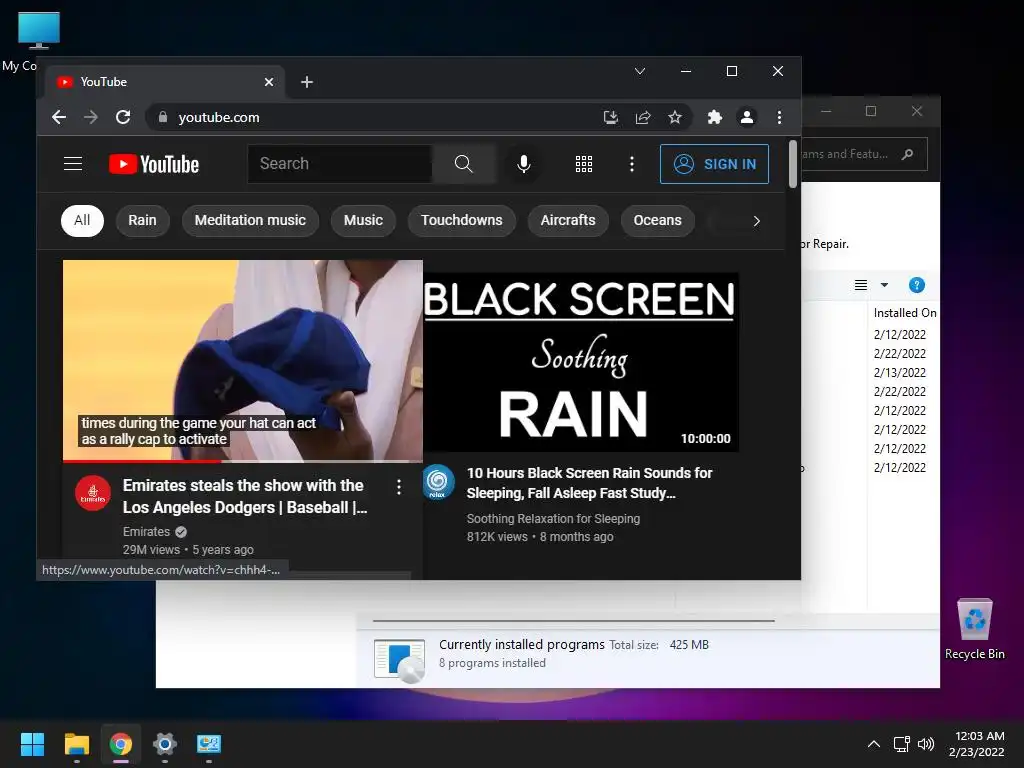Click search magnifier in Programs and Features
This screenshot has width=1024, height=768.
pyautogui.click(x=907, y=154)
